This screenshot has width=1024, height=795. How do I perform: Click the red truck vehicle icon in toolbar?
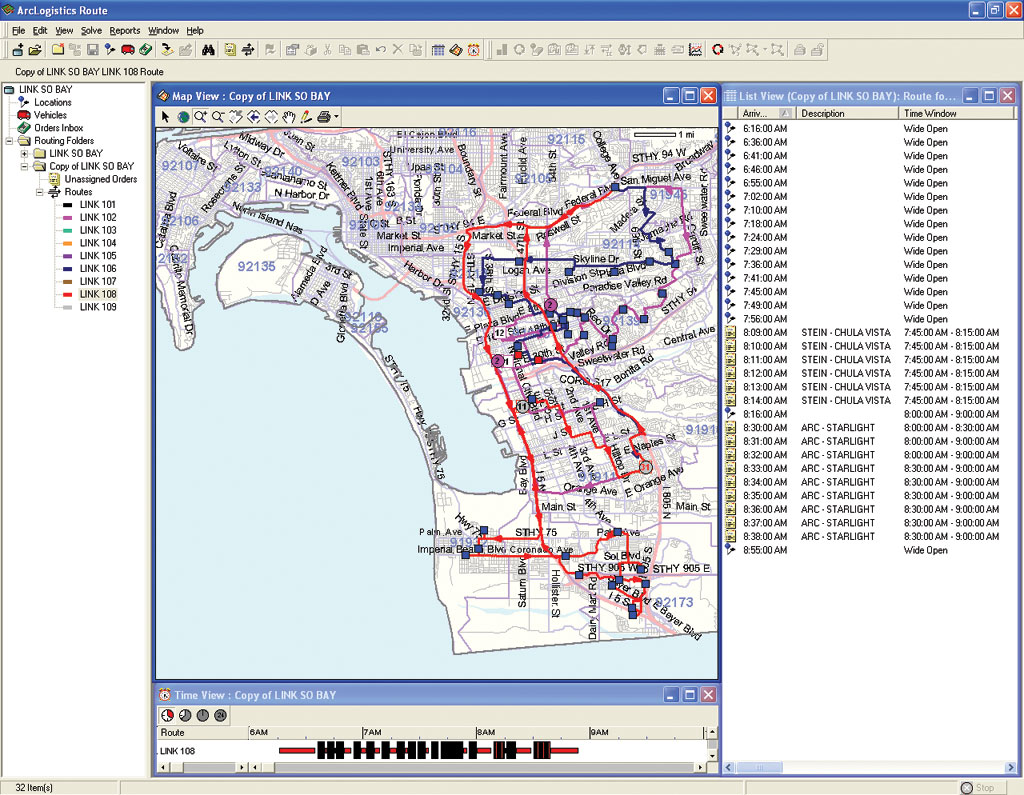pos(128,49)
